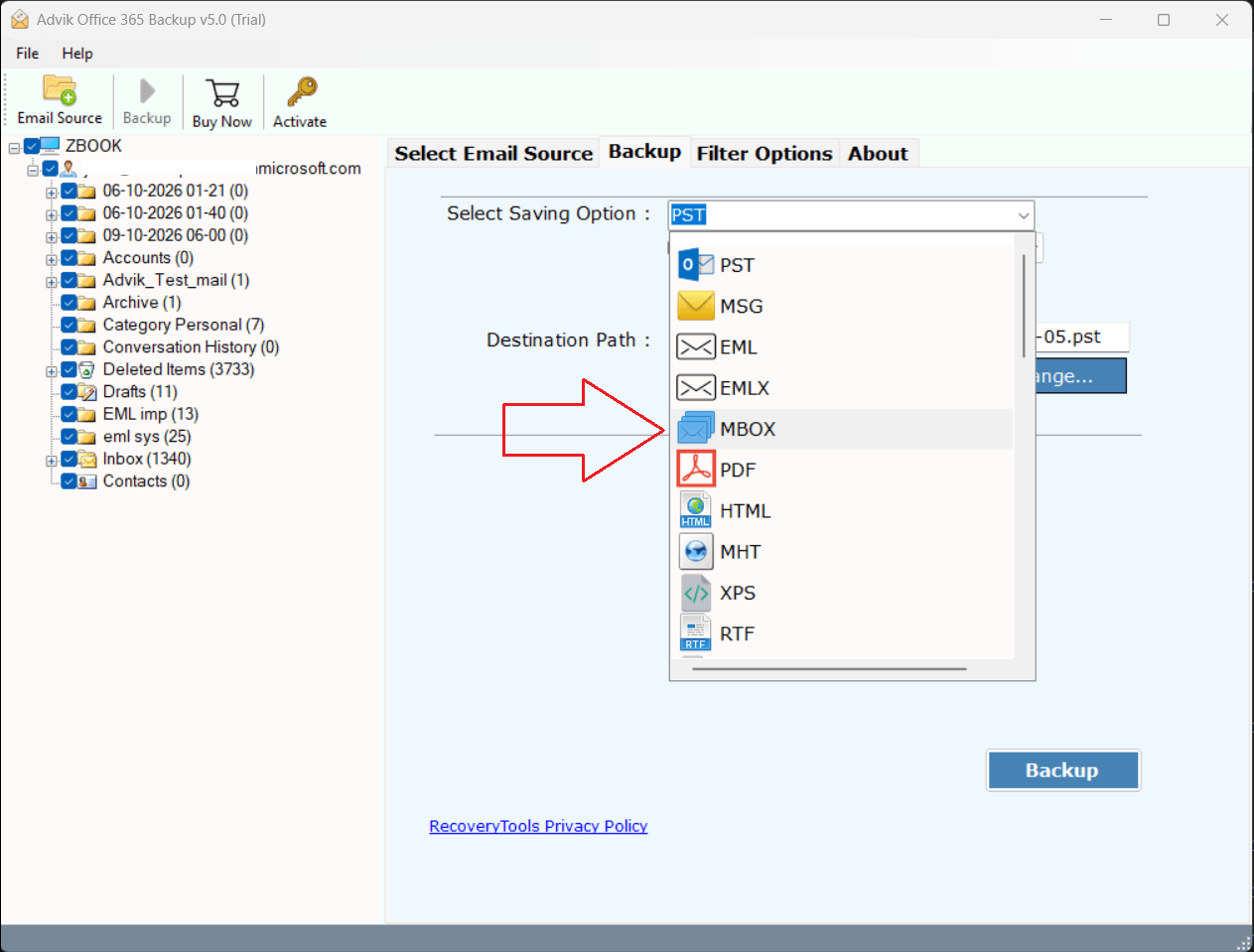
Task: Click the Conversation History checkbox
Action: (x=69, y=346)
